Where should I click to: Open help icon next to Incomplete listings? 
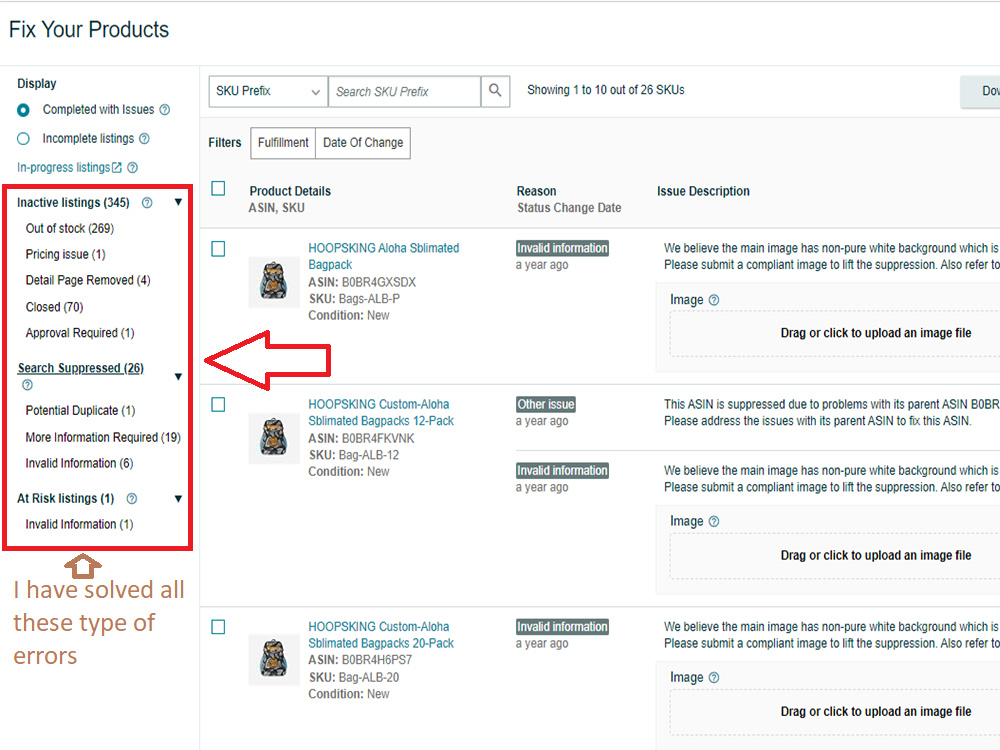click(144, 138)
